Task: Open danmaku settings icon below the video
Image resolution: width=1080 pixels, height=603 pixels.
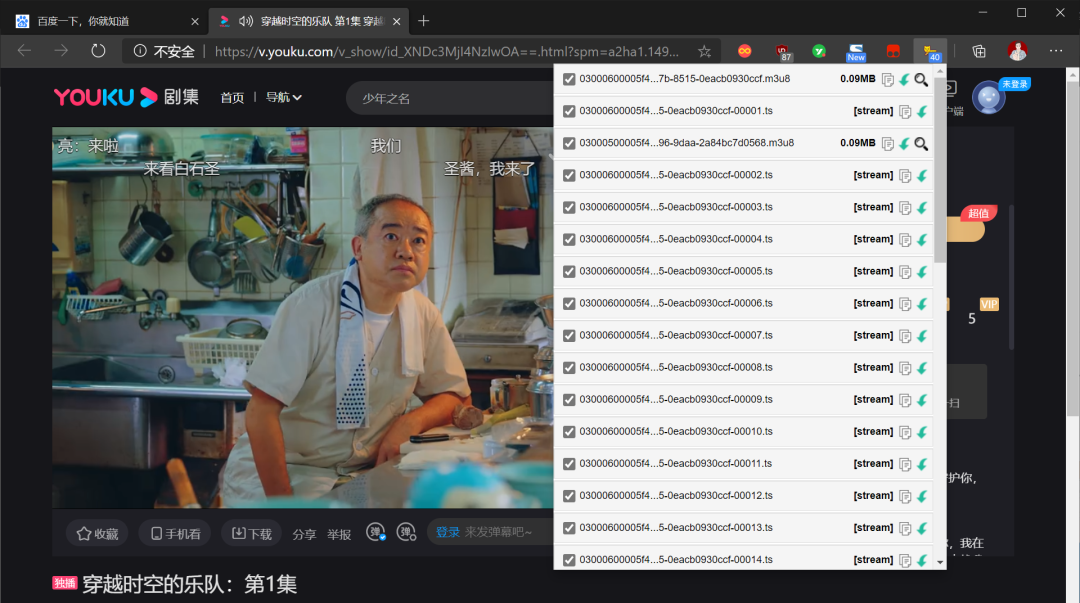Action: (x=406, y=532)
